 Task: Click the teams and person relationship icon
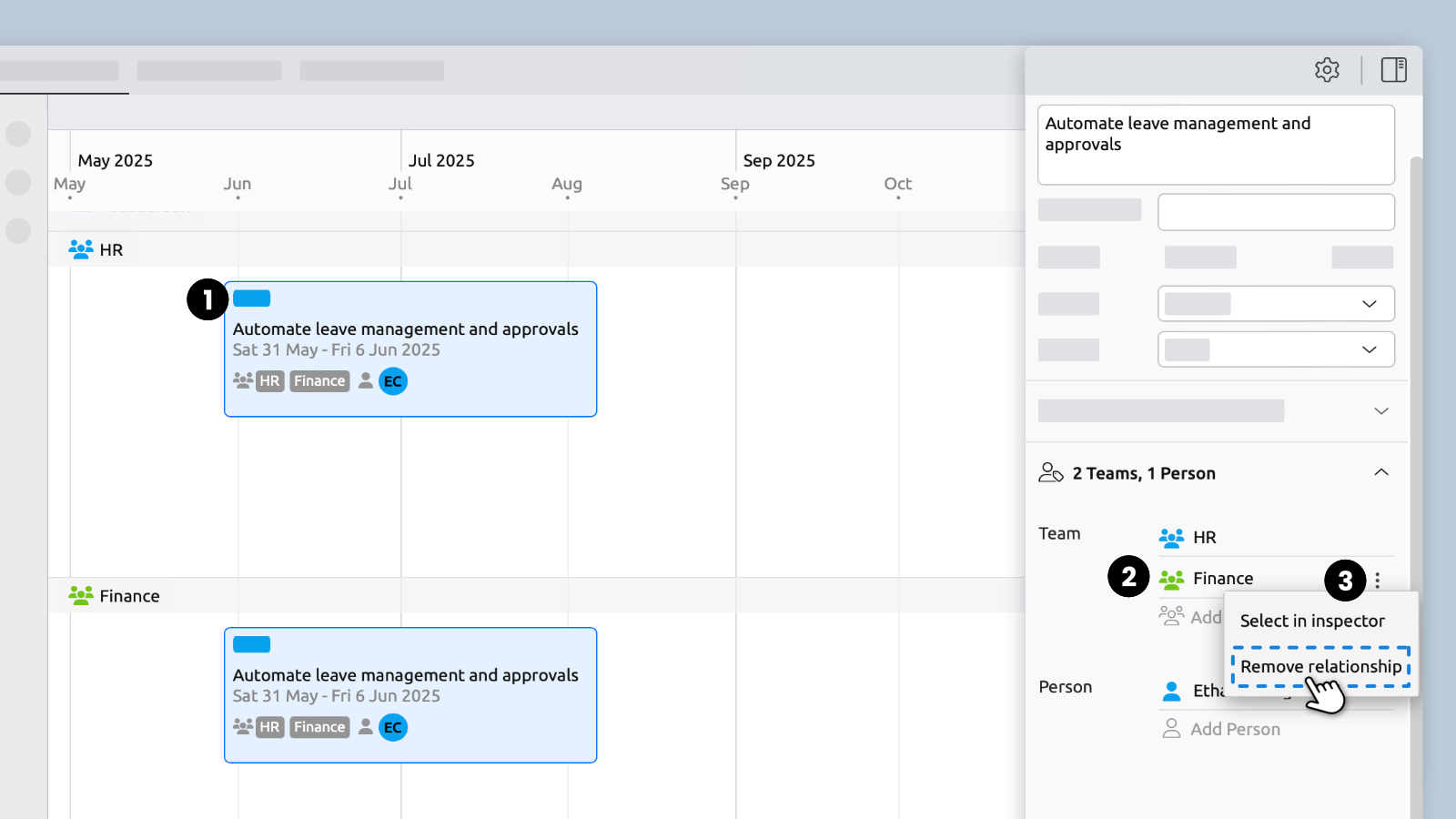(1051, 472)
